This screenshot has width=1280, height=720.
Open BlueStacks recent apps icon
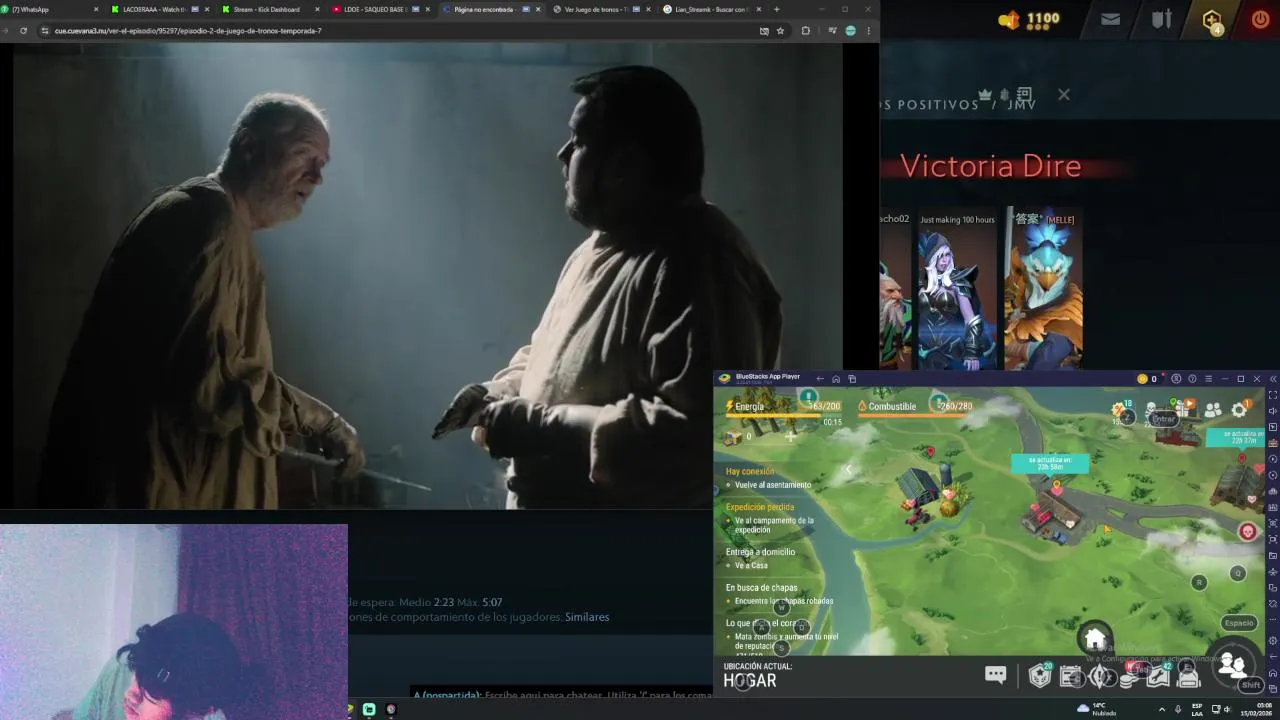852,379
